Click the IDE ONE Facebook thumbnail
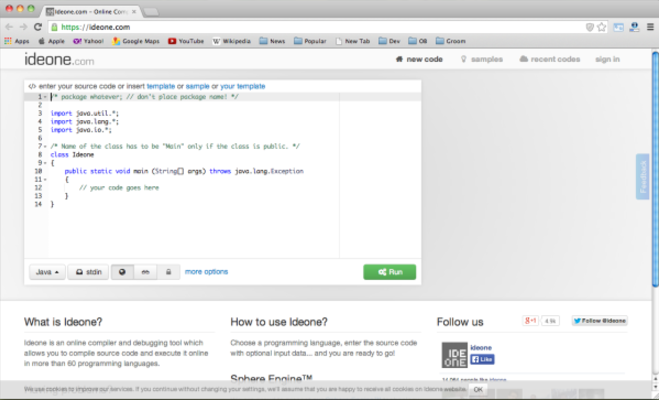662x400 pixels. pyautogui.click(x=454, y=355)
